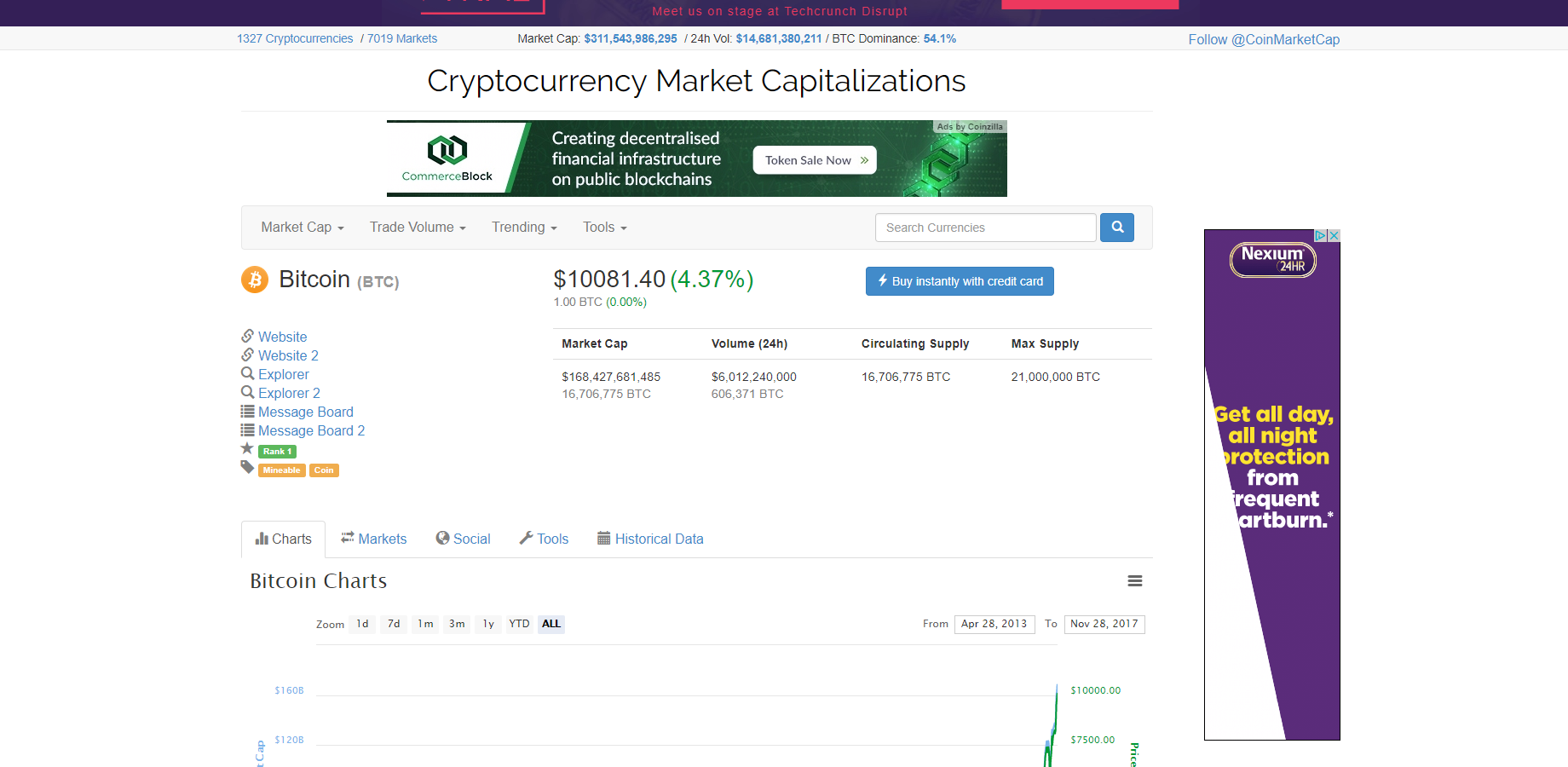The height and width of the screenshot is (767, 1568).
Task: Click the orange Bitcoin logo icon
Action: click(x=255, y=280)
